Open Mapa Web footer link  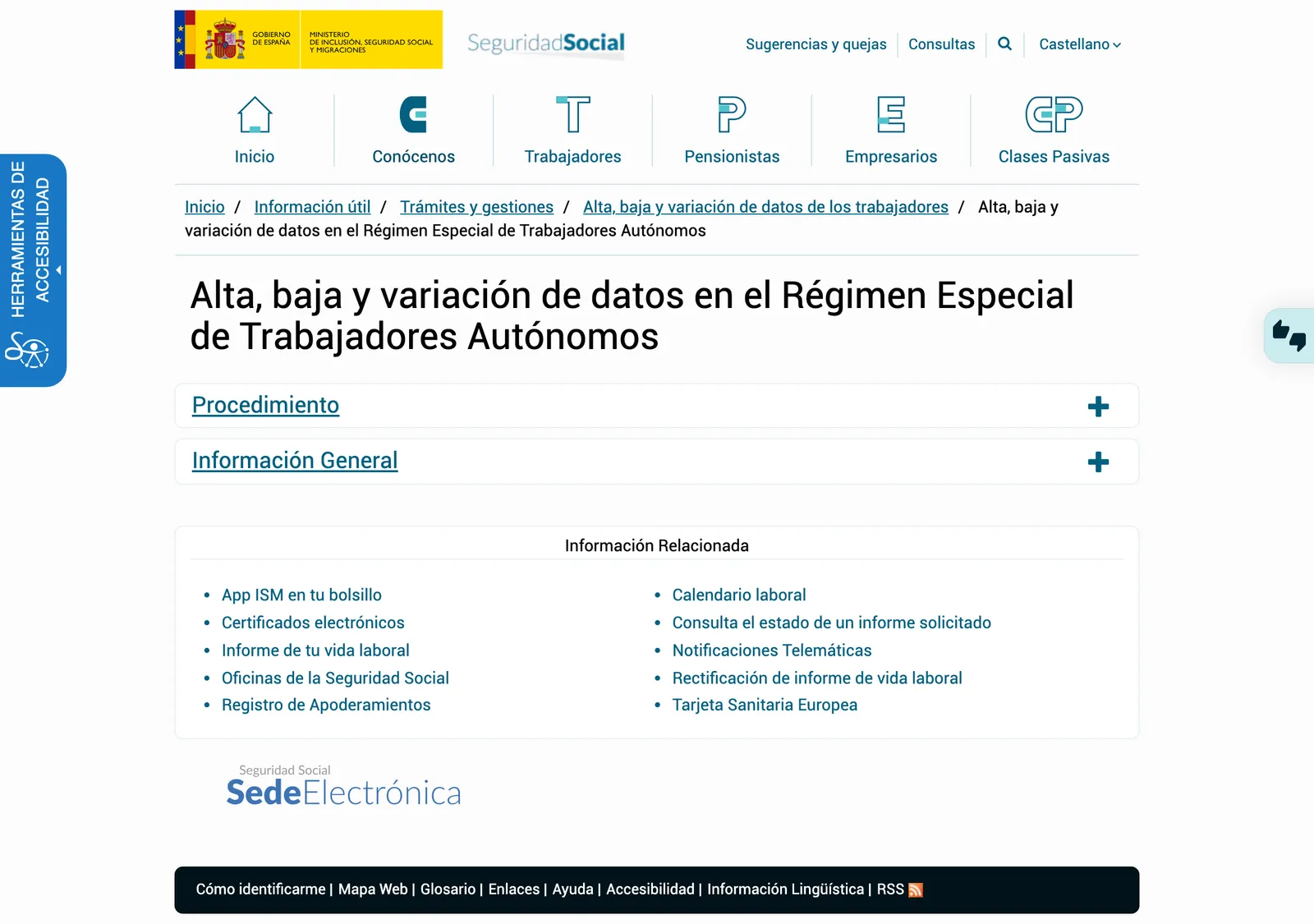[x=373, y=890]
